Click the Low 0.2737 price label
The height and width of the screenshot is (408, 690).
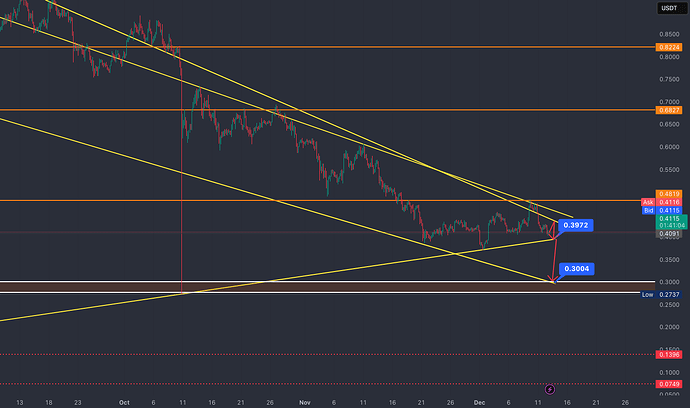[659, 295]
